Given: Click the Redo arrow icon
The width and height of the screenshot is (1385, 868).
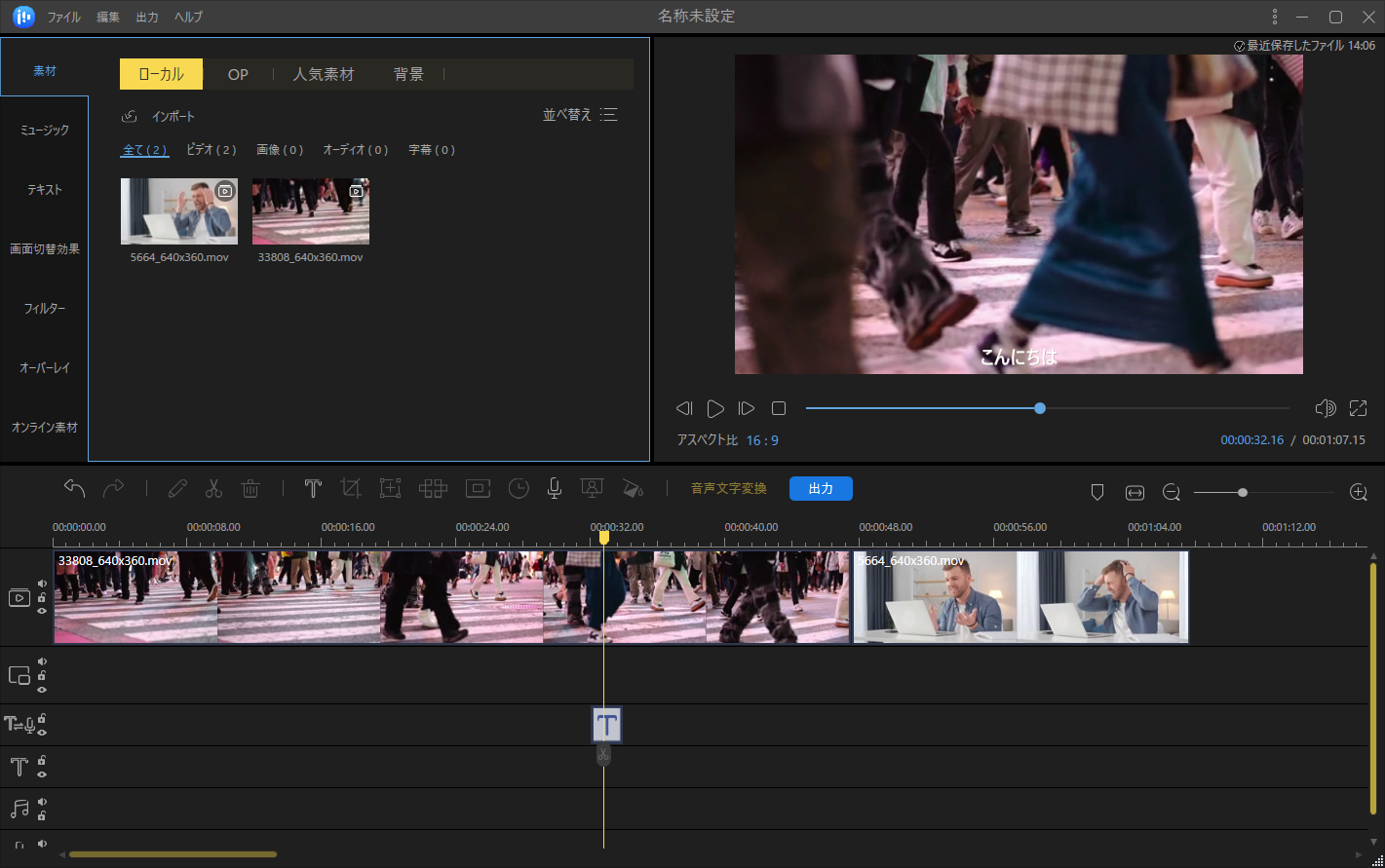Looking at the screenshot, I should coord(113,488).
